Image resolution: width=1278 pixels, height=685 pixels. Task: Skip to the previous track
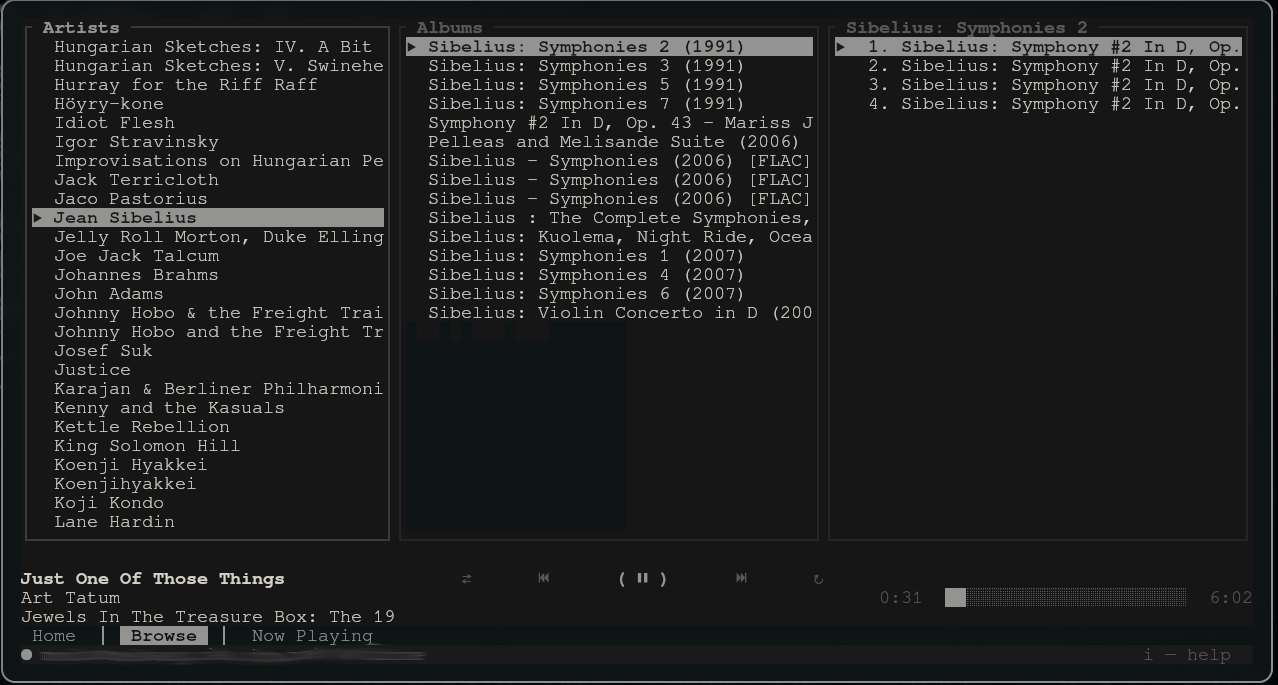point(543,578)
